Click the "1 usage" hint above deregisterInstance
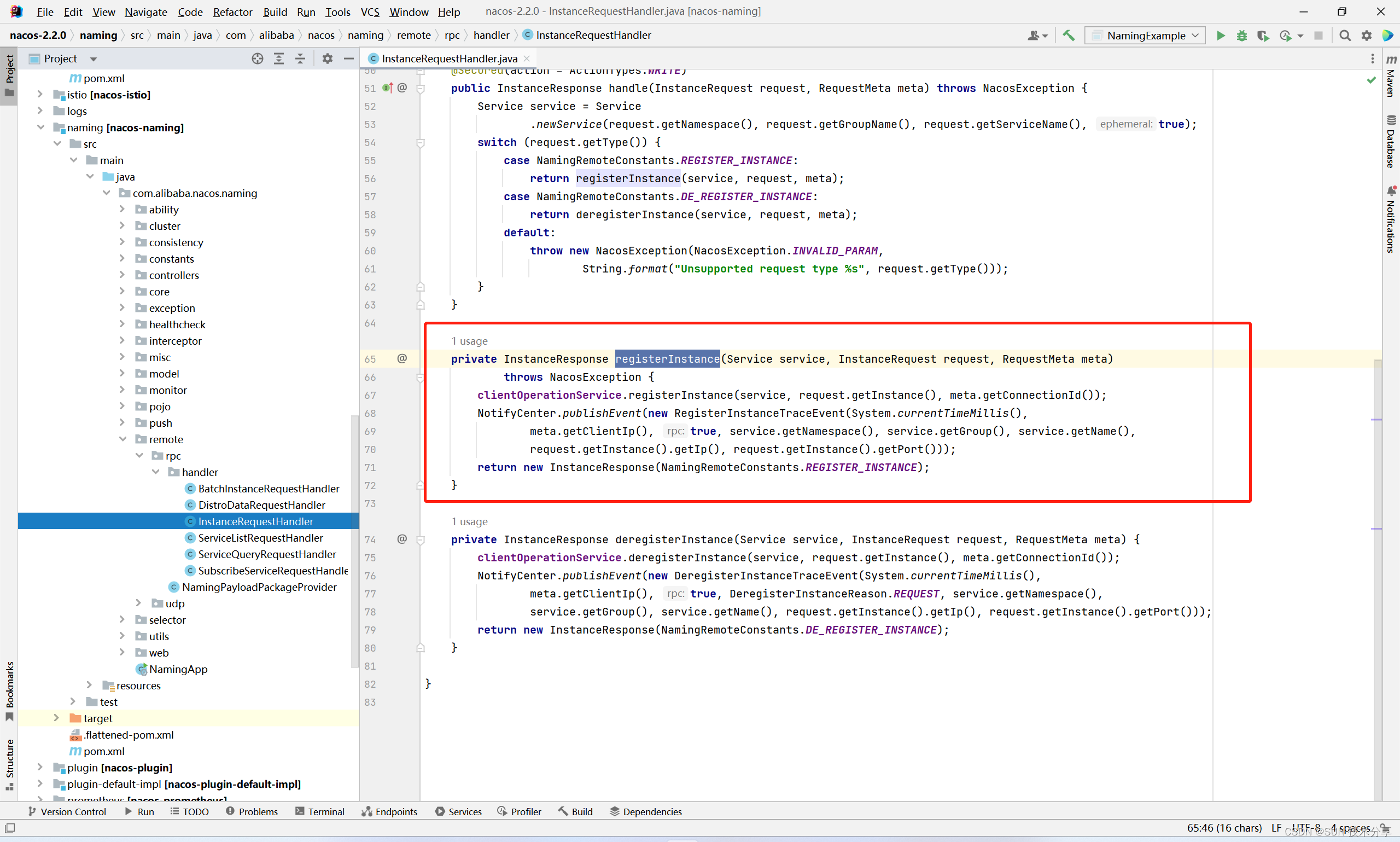1400x842 pixels. tap(469, 521)
